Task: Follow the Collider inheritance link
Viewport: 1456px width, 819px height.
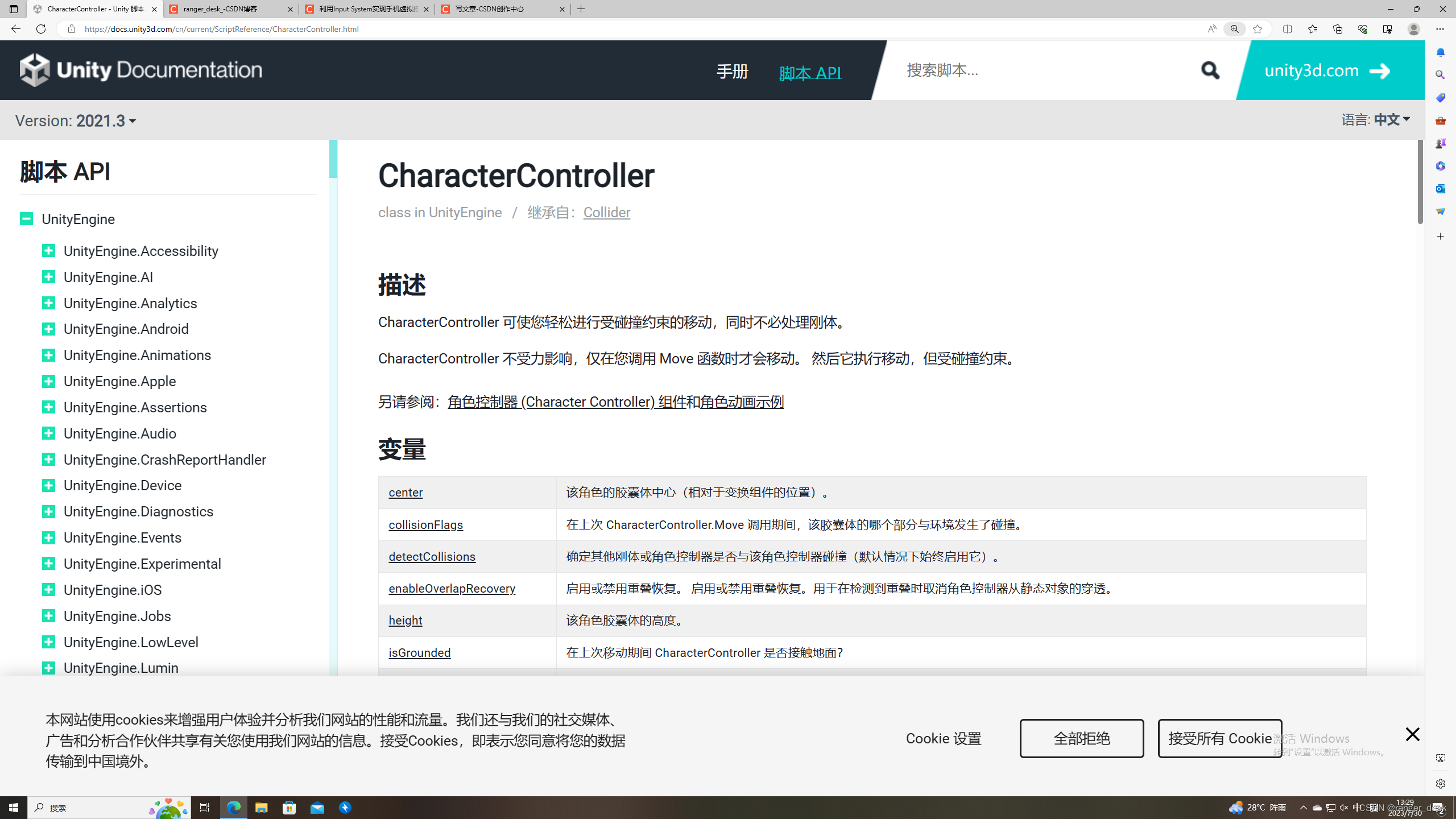Action: 606,212
